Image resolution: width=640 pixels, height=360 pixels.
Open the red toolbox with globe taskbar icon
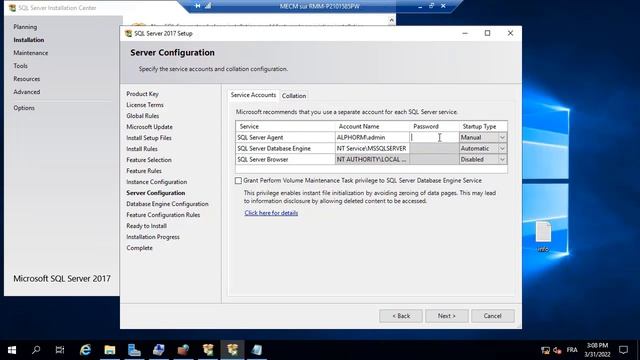[x=183, y=350]
